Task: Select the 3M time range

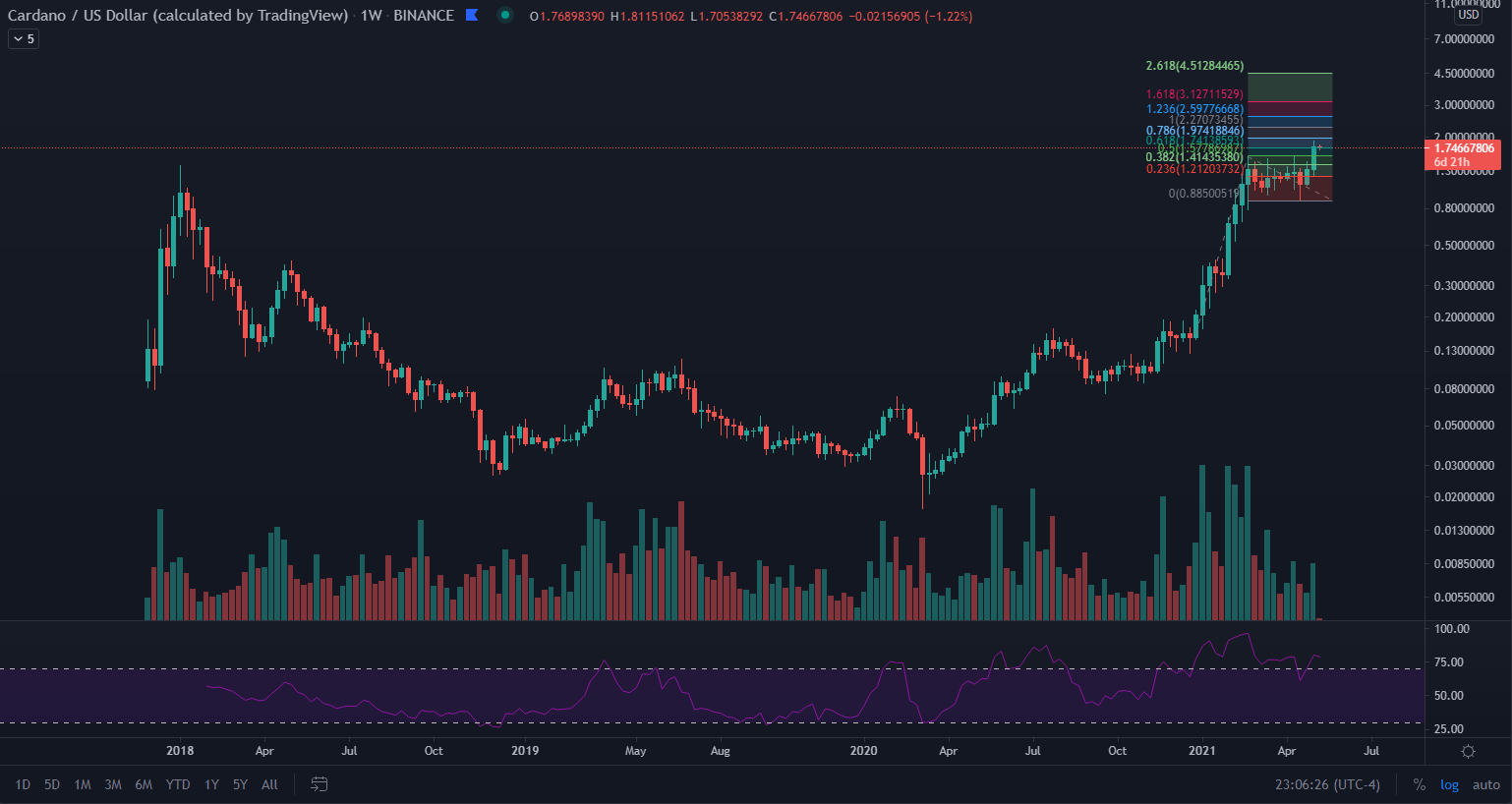Action: [x=113, y=784]
